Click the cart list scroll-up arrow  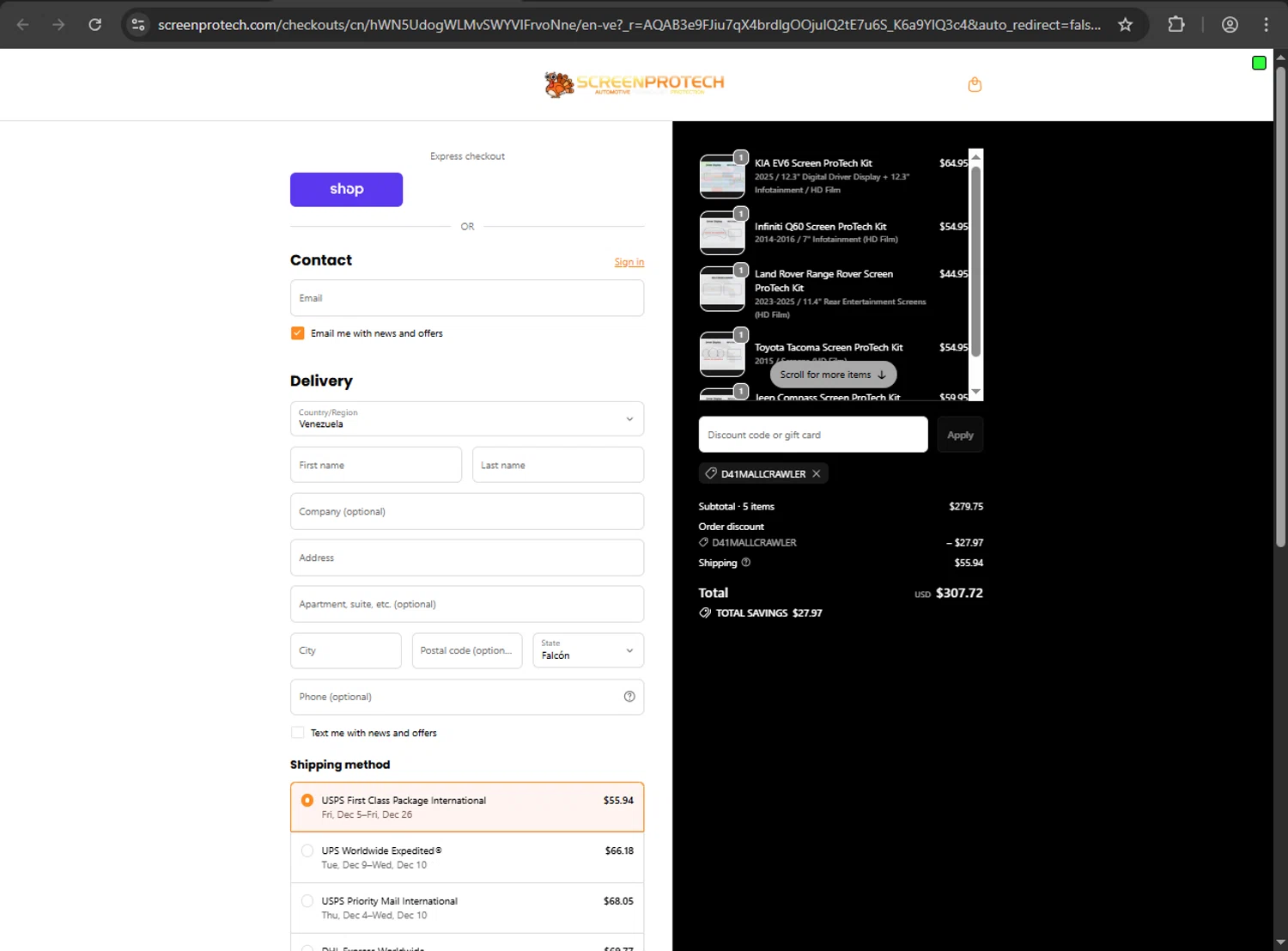[x=975, y=156]
